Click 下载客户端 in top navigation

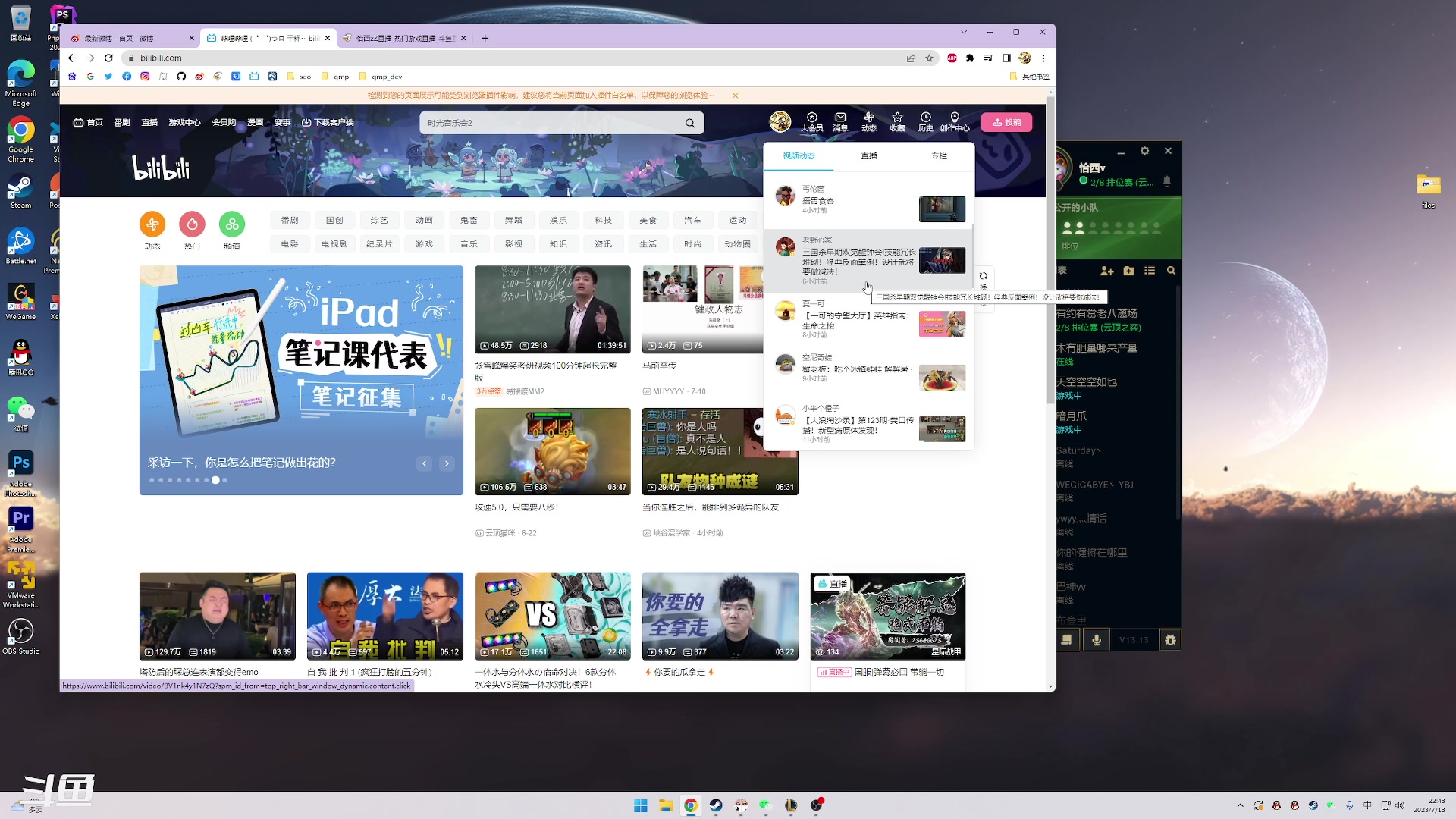click(x=328, y=122)
